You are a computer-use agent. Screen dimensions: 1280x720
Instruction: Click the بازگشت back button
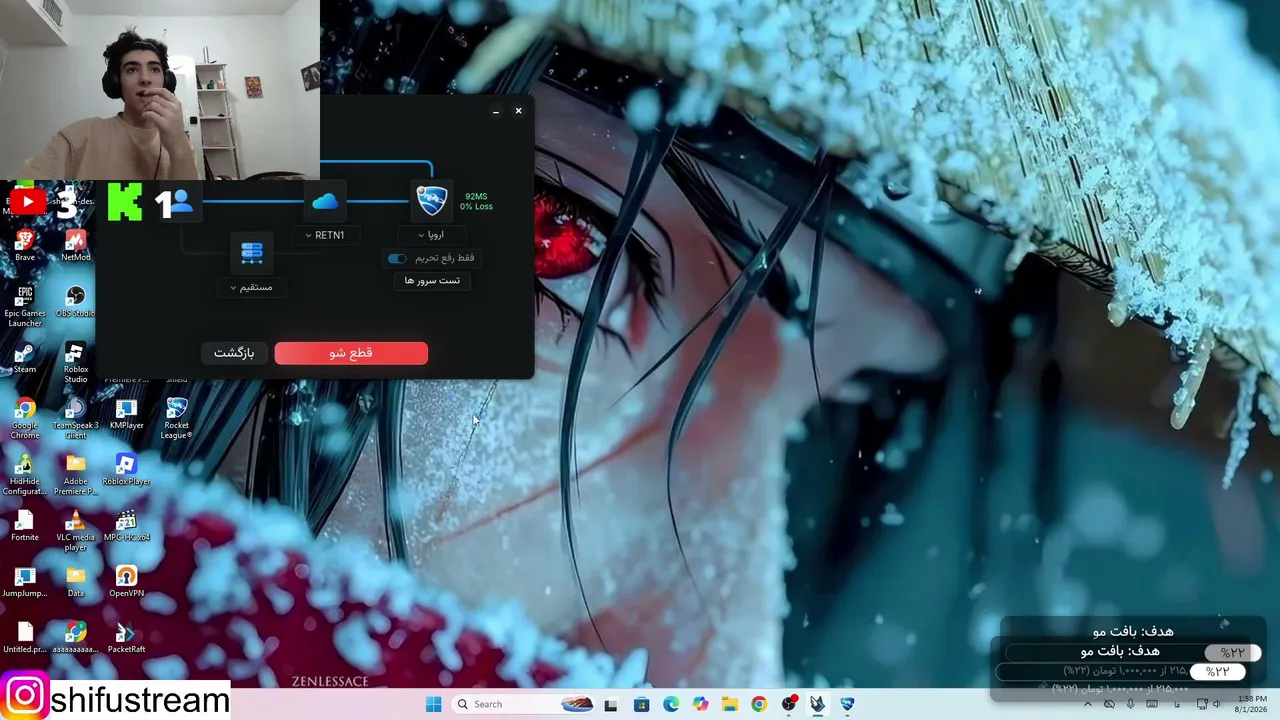click(x=234, y=353)
